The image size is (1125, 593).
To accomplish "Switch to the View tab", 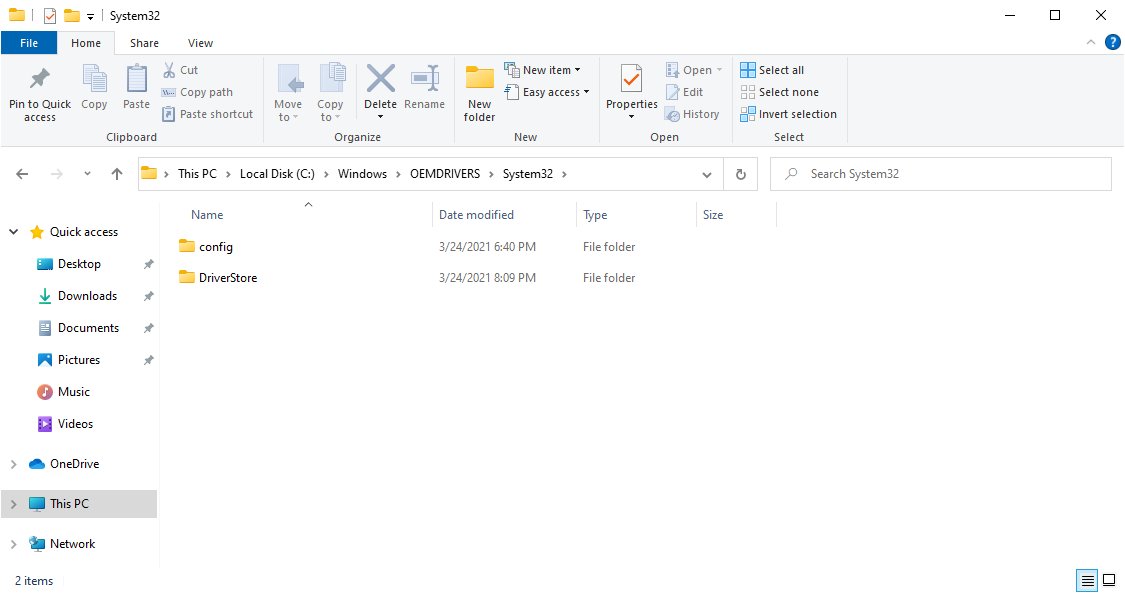I will (x=200, y=43).
